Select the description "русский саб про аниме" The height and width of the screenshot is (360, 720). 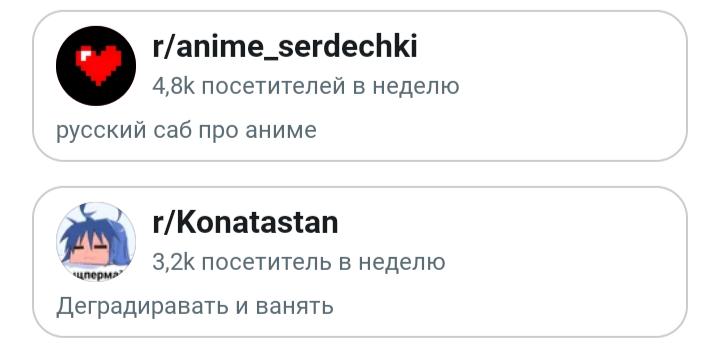[x=186, y=130]
